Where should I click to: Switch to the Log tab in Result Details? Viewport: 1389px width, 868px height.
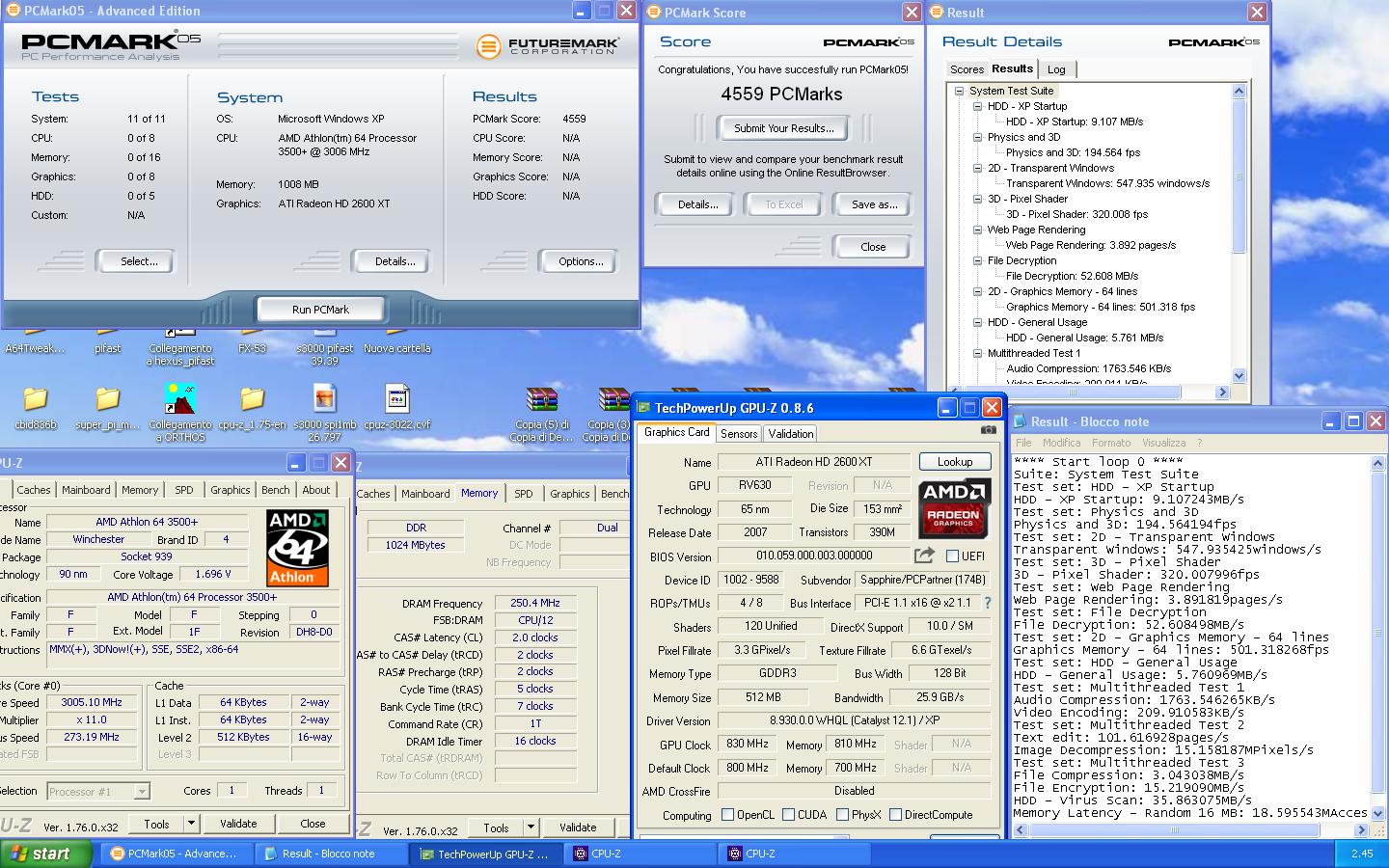point(1057,69)
